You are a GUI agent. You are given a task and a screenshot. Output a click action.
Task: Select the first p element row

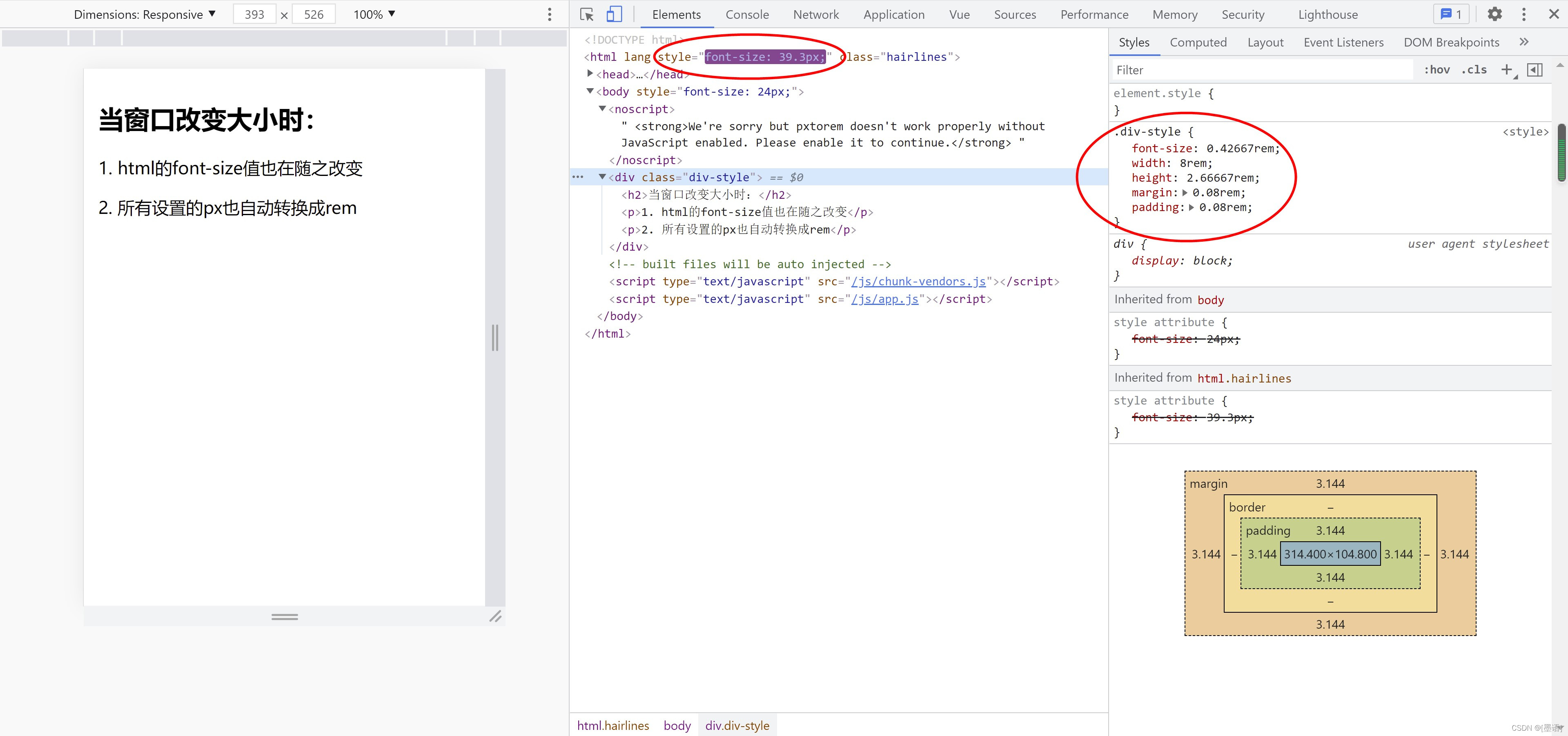pos(747,212)
